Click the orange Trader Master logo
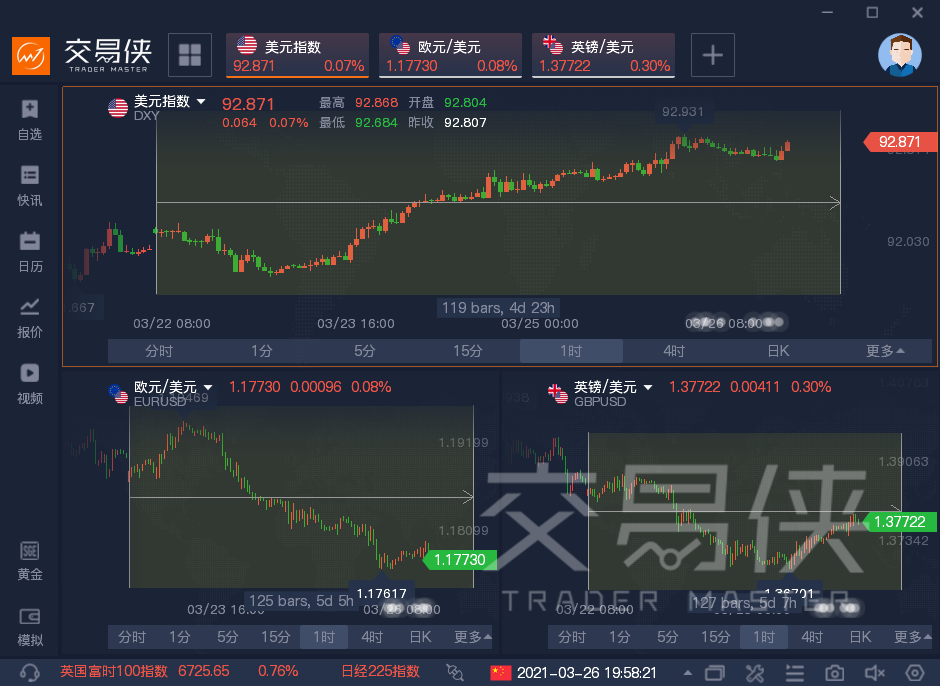Image resolution: width=940 pixels, height=686 pixels. [31, 56]
